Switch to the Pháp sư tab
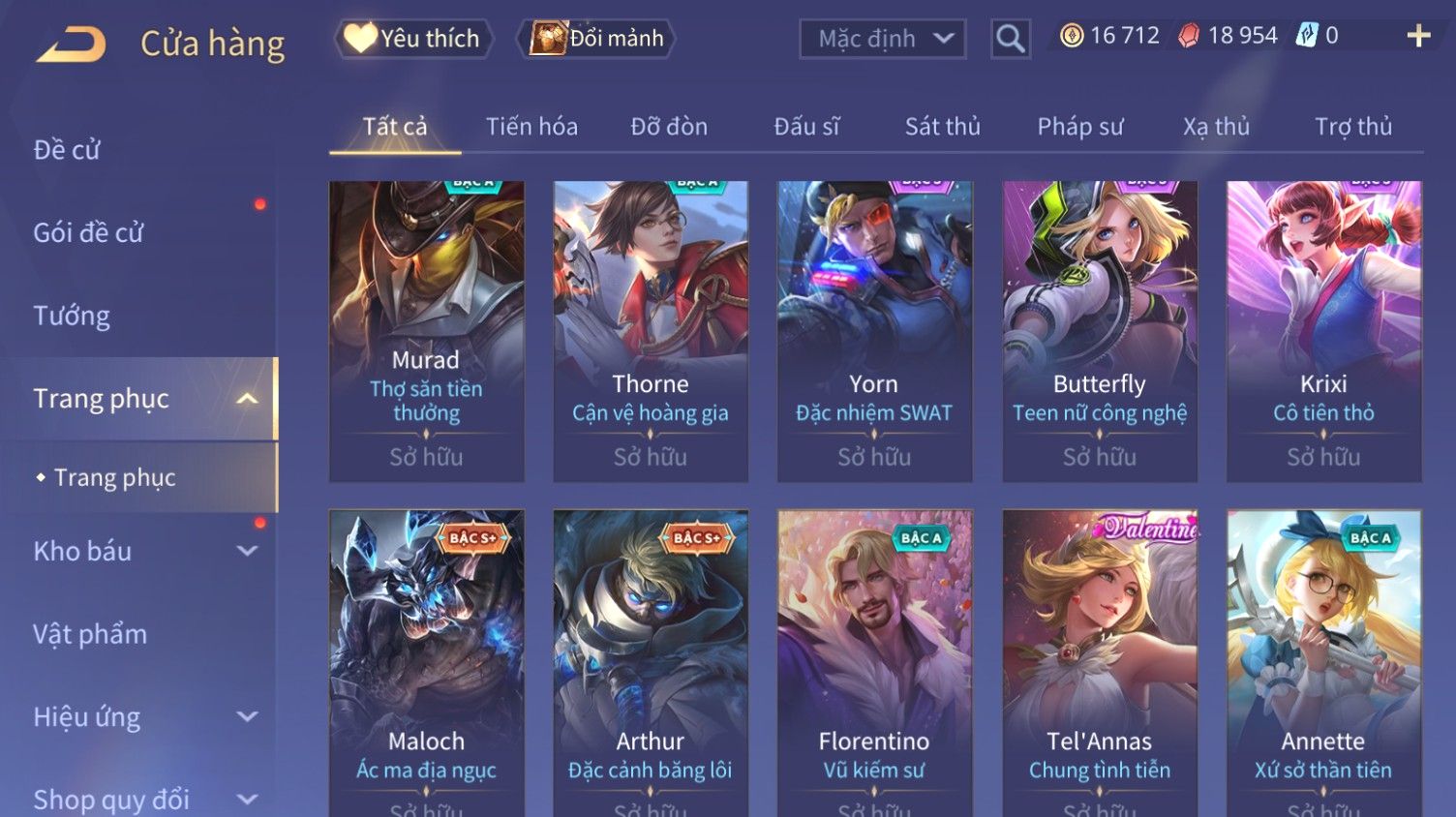Screen dimensions: 1456x817 tap(1080, 127)
